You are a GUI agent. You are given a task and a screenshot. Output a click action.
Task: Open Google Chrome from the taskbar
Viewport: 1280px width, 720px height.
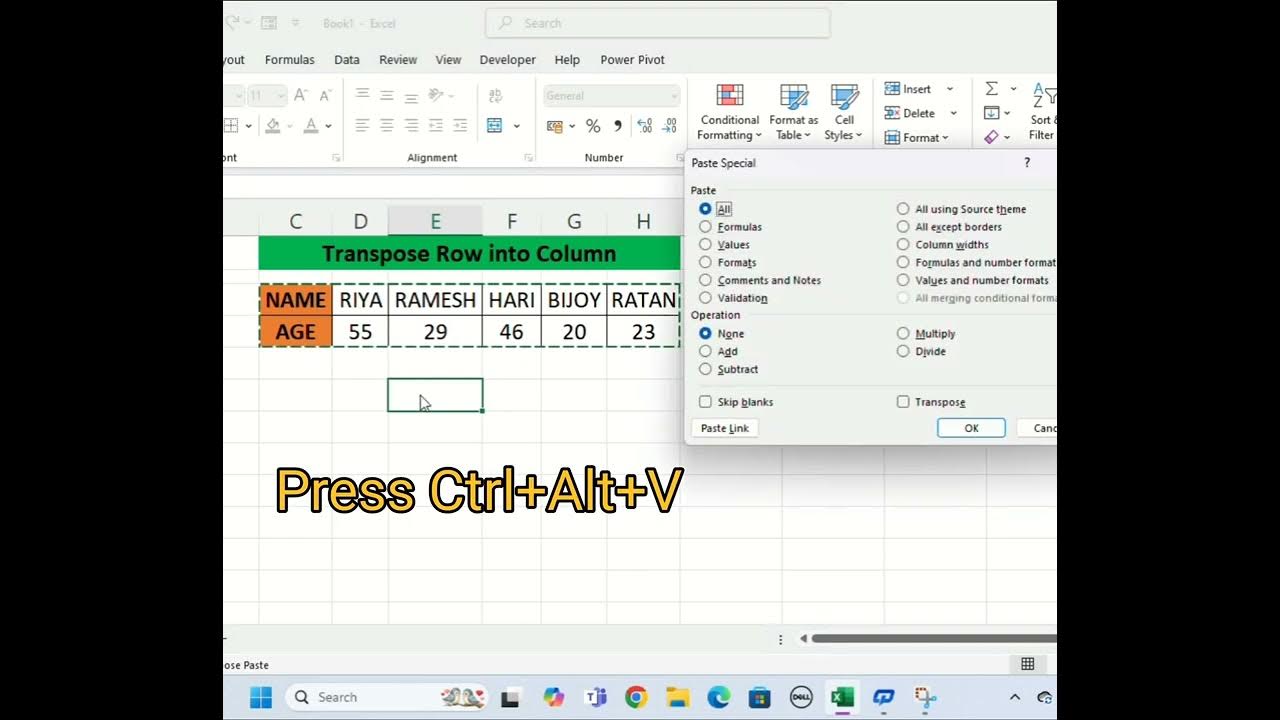click(636, 697)
